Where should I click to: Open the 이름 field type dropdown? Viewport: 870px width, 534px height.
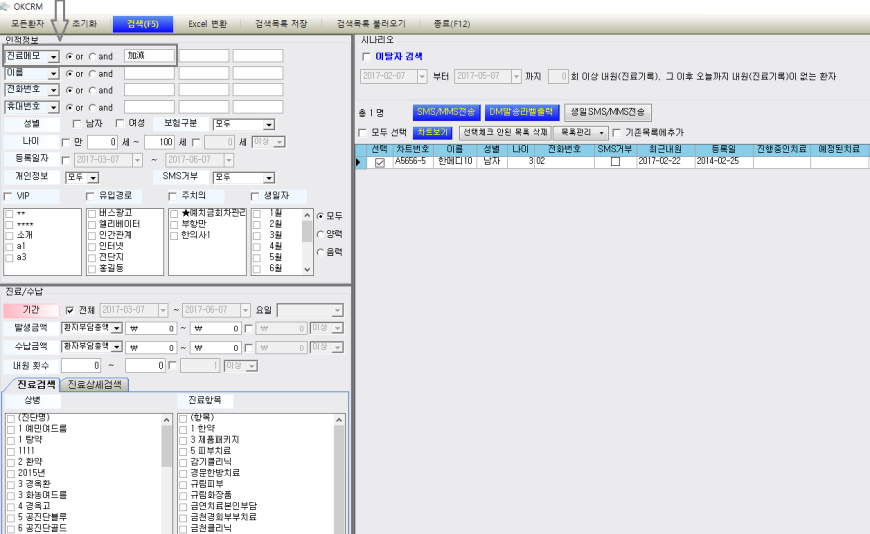[x=53, y=73]
